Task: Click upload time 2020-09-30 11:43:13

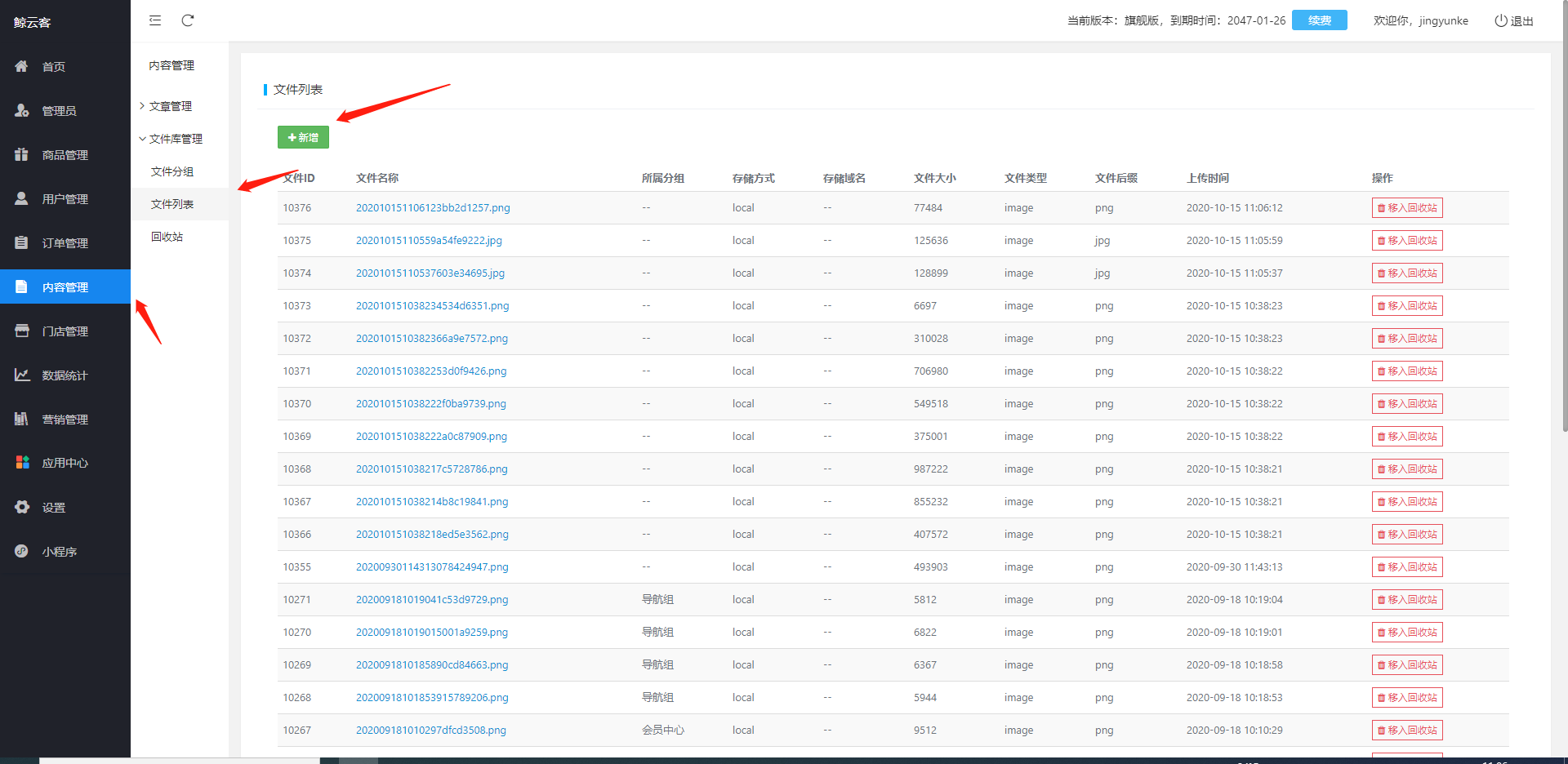Action: pos(1235,567)
